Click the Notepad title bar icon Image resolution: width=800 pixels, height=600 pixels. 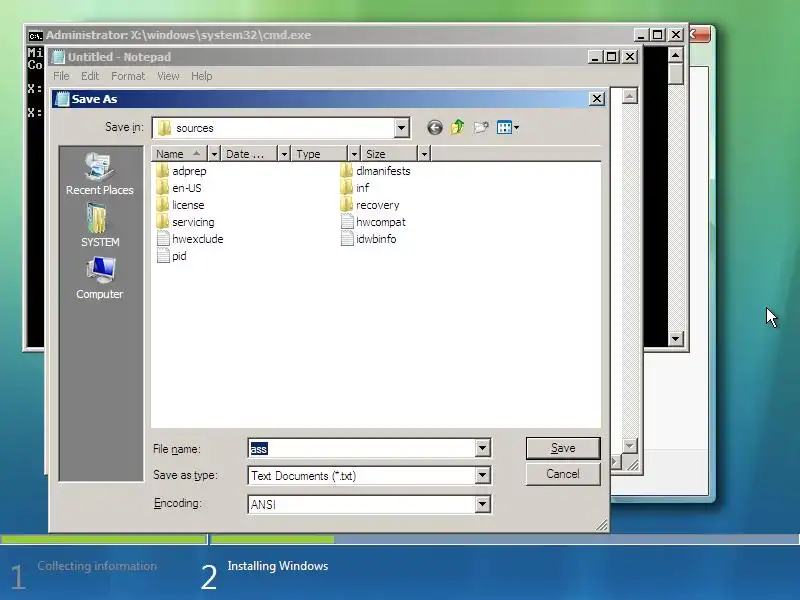[x=59, y=57]
